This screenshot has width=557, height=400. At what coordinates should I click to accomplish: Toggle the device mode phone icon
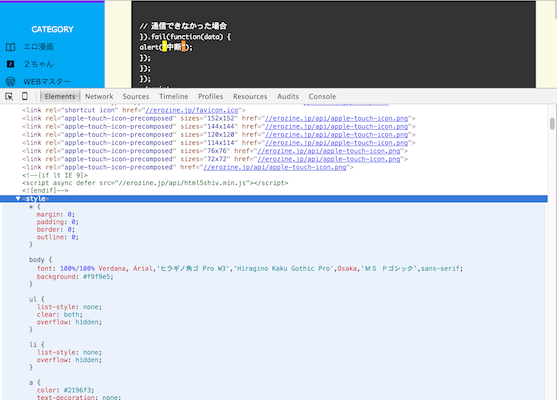(x=25, y=96)
